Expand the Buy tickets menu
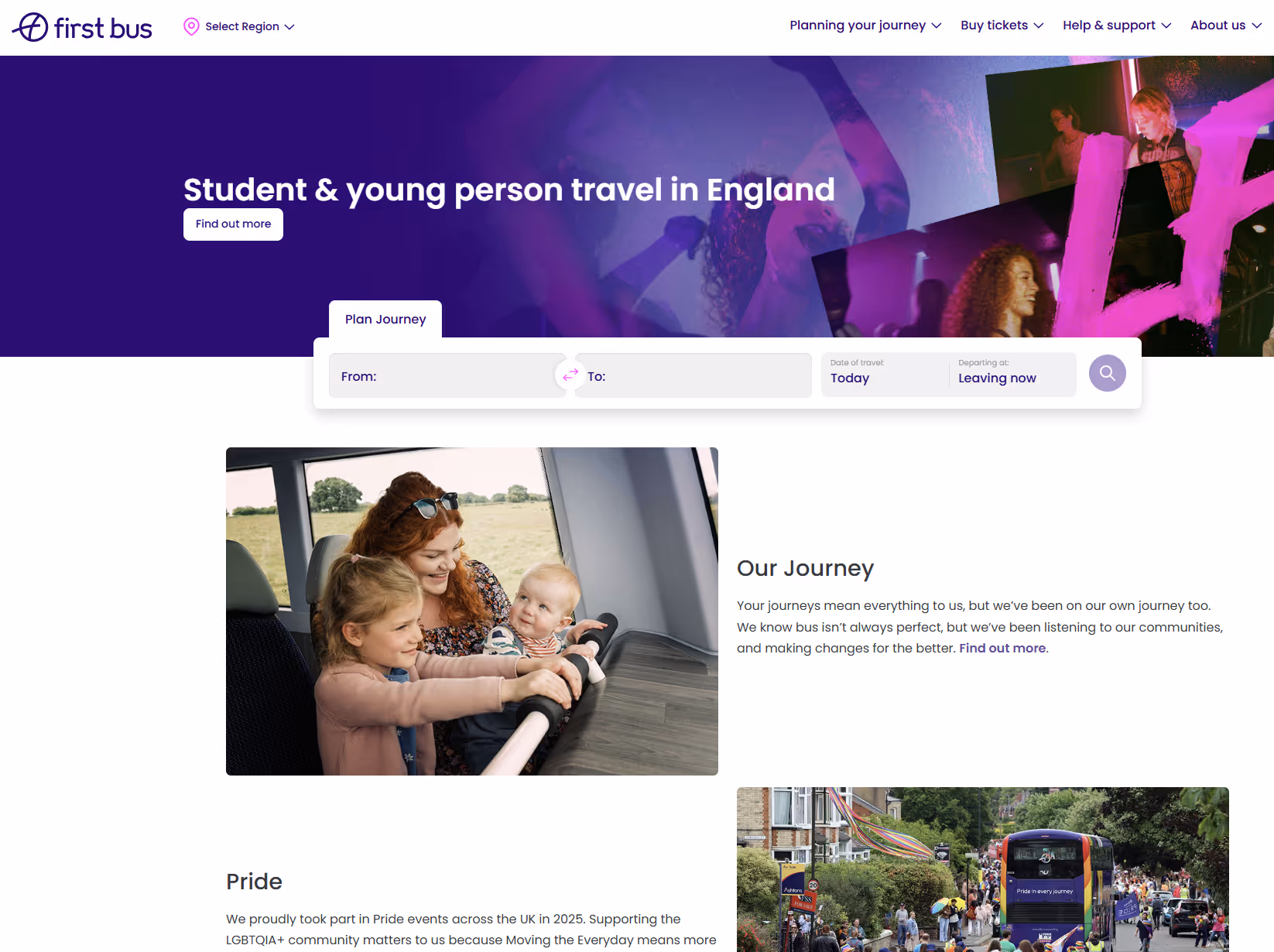The image size is (1274, 952). tap(1002, 26)
